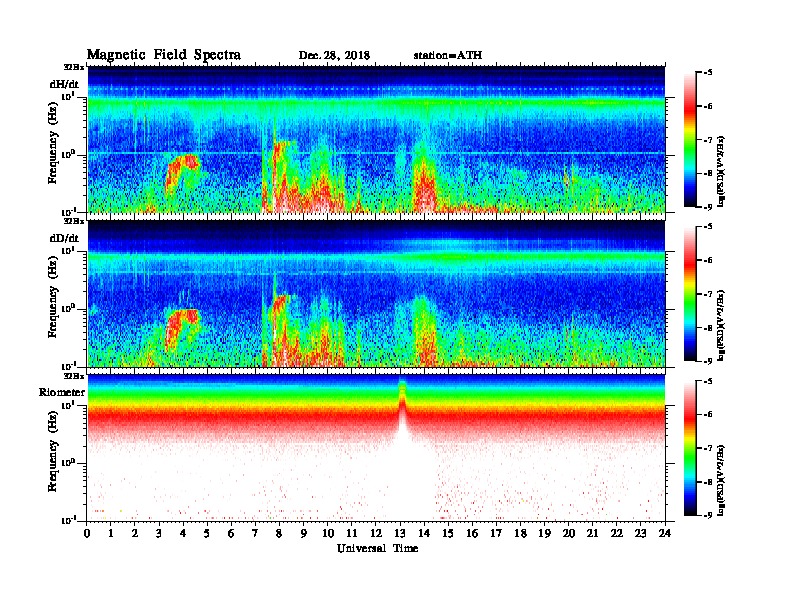
Task: Click the -5 label on dH/dt color bar
Action: 707,73
